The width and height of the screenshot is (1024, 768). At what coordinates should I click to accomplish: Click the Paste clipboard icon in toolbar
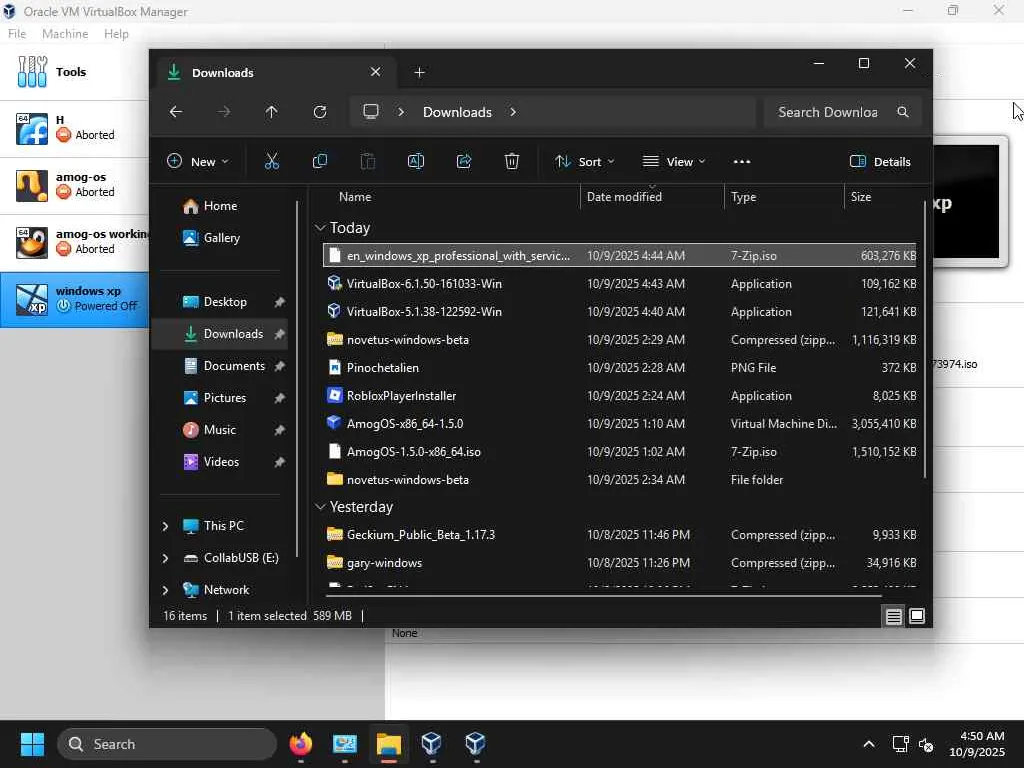368,161
